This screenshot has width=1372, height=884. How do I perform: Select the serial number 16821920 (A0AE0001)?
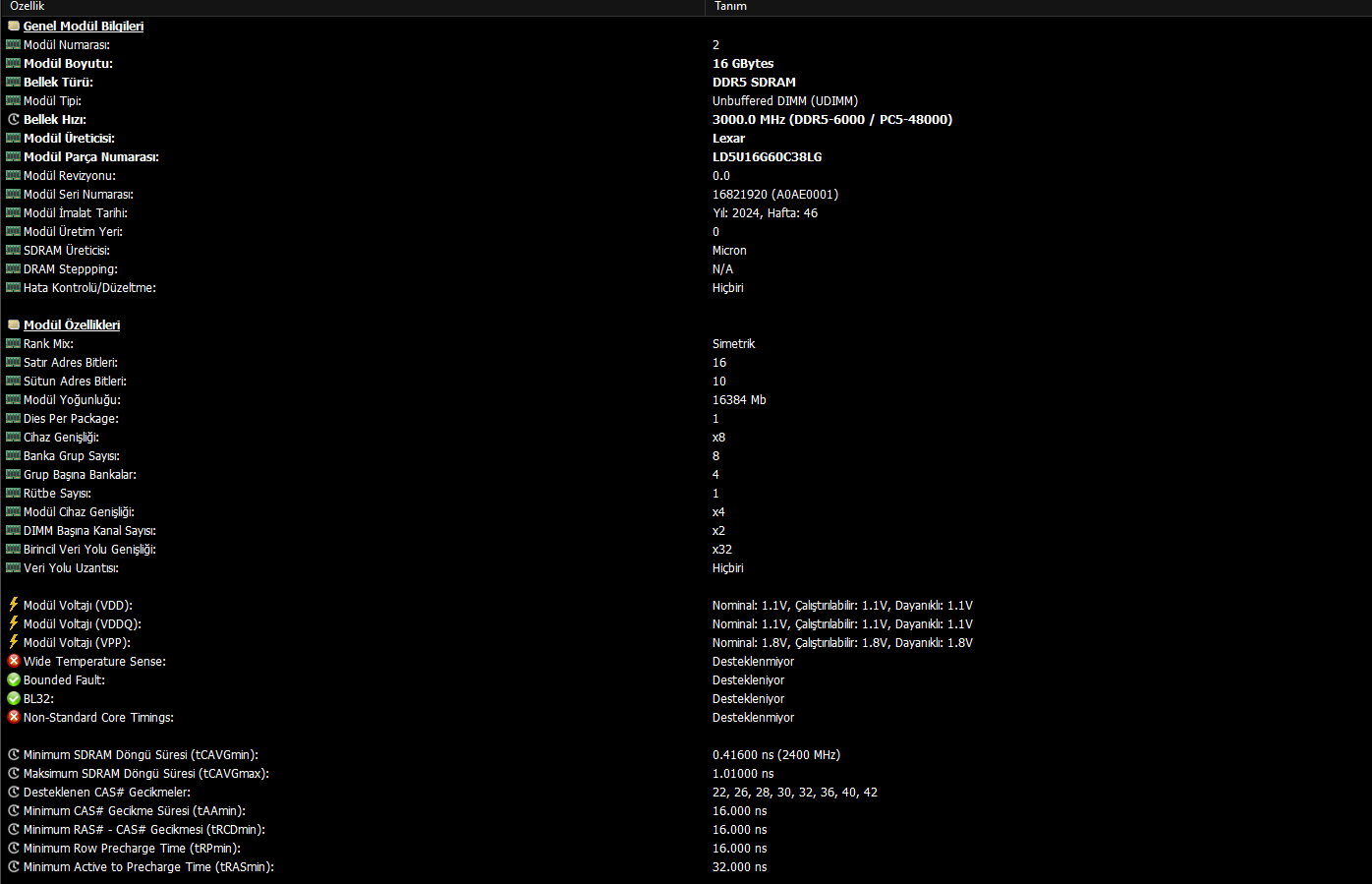(x=775, y=195)
